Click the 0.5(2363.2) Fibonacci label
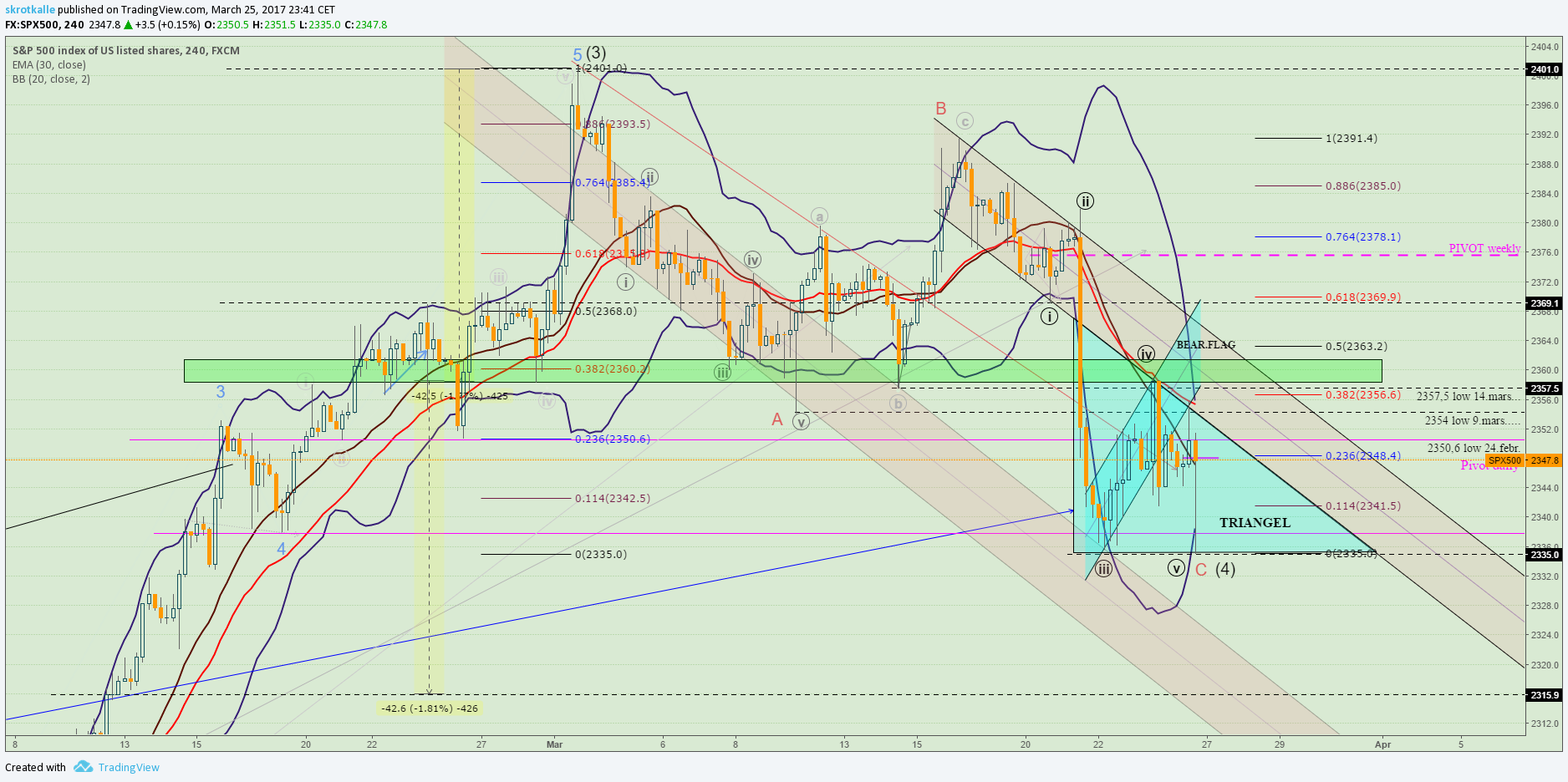This screenshot has height=782, width=1568. point(1357,347)
